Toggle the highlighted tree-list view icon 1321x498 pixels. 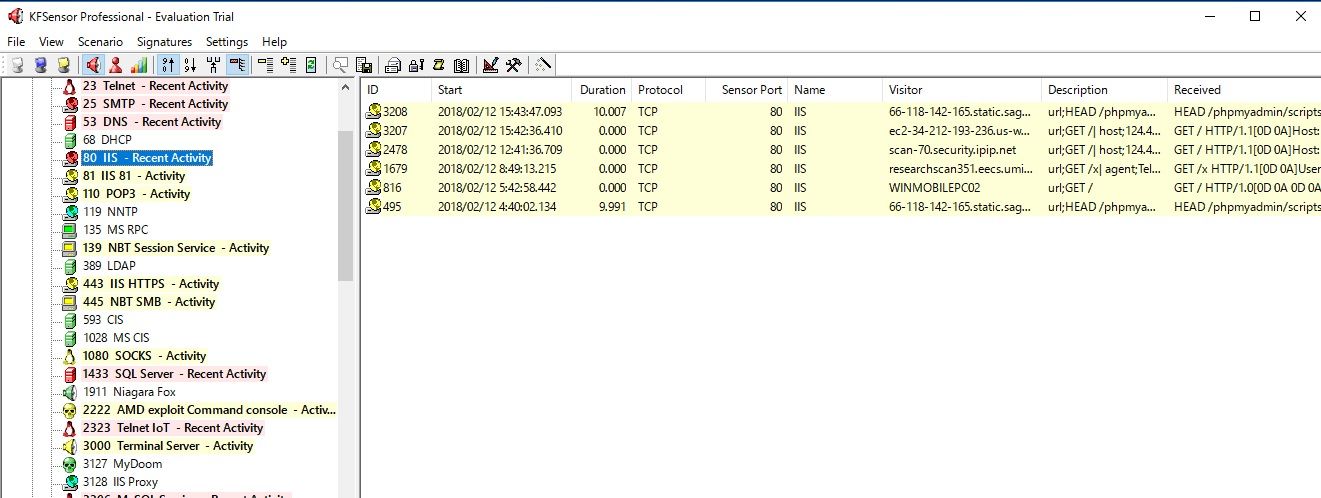[237, 65]
